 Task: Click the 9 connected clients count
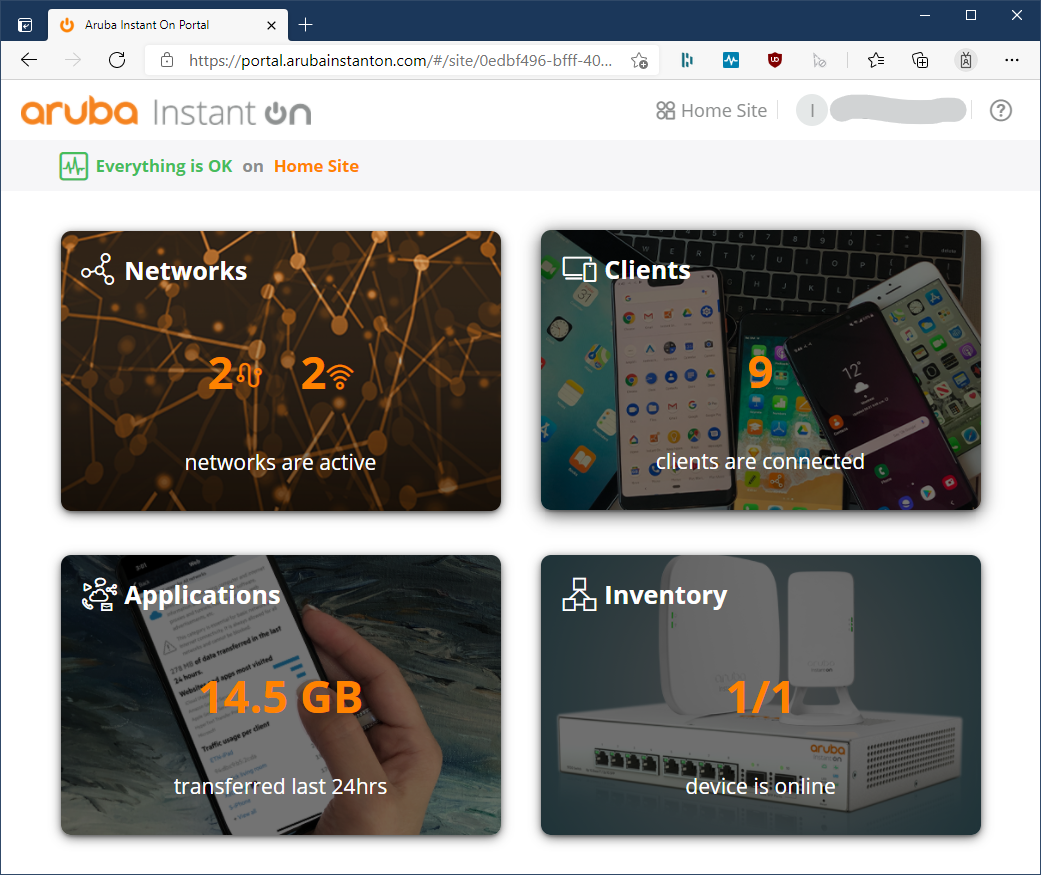[760, 372]
